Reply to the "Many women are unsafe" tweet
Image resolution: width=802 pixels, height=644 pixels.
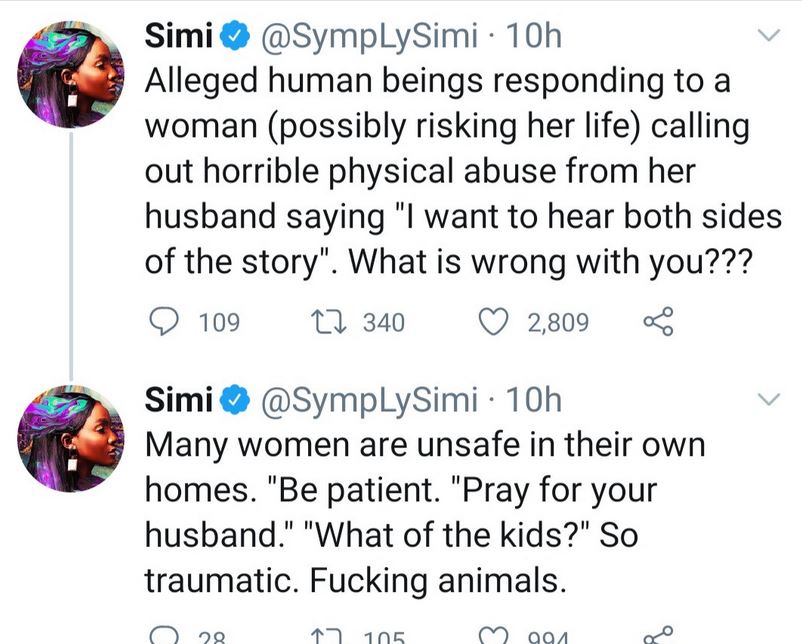pos(161,636)
